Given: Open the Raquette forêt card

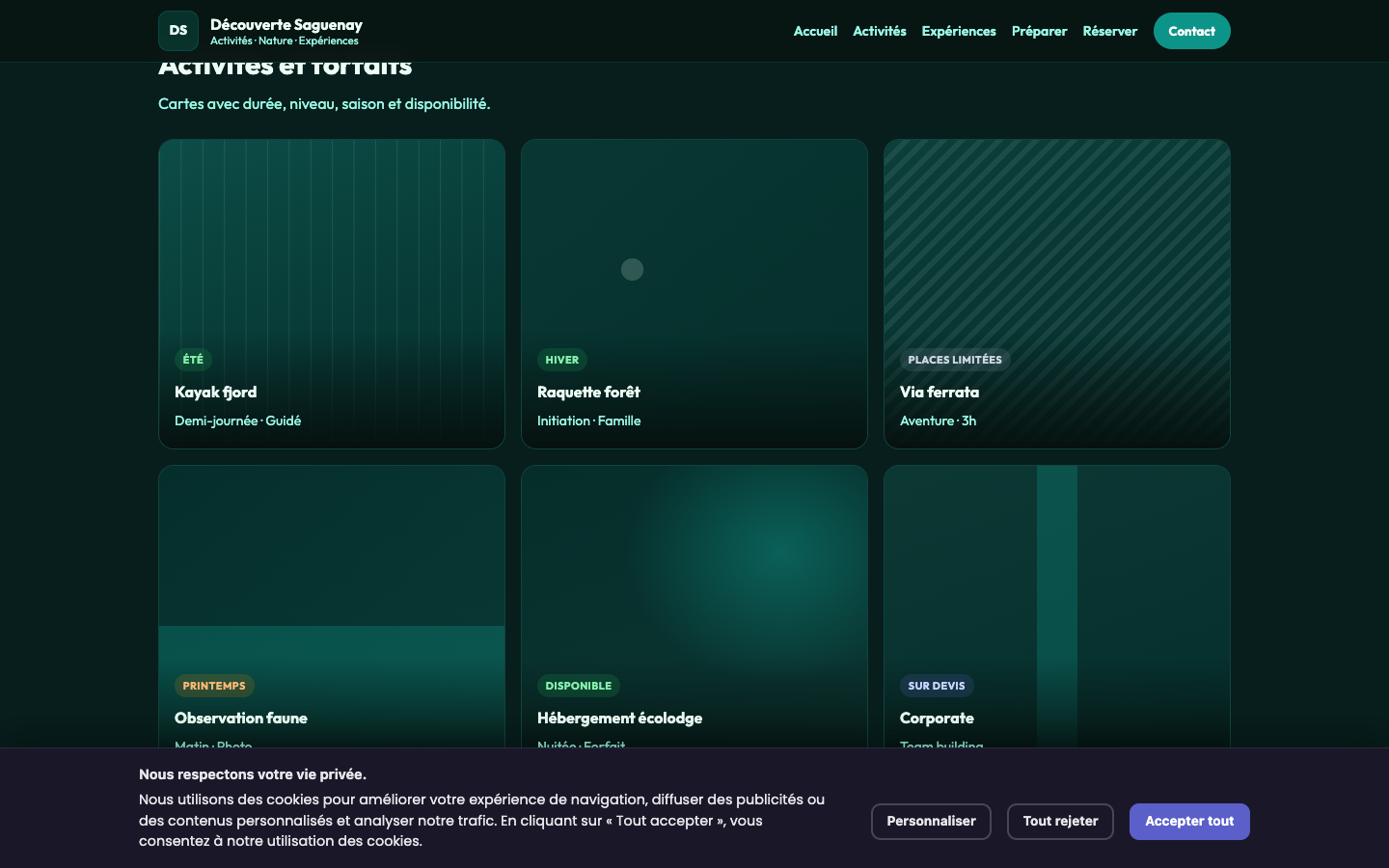Looking at the screenshot, I should (x=694, y=294).
